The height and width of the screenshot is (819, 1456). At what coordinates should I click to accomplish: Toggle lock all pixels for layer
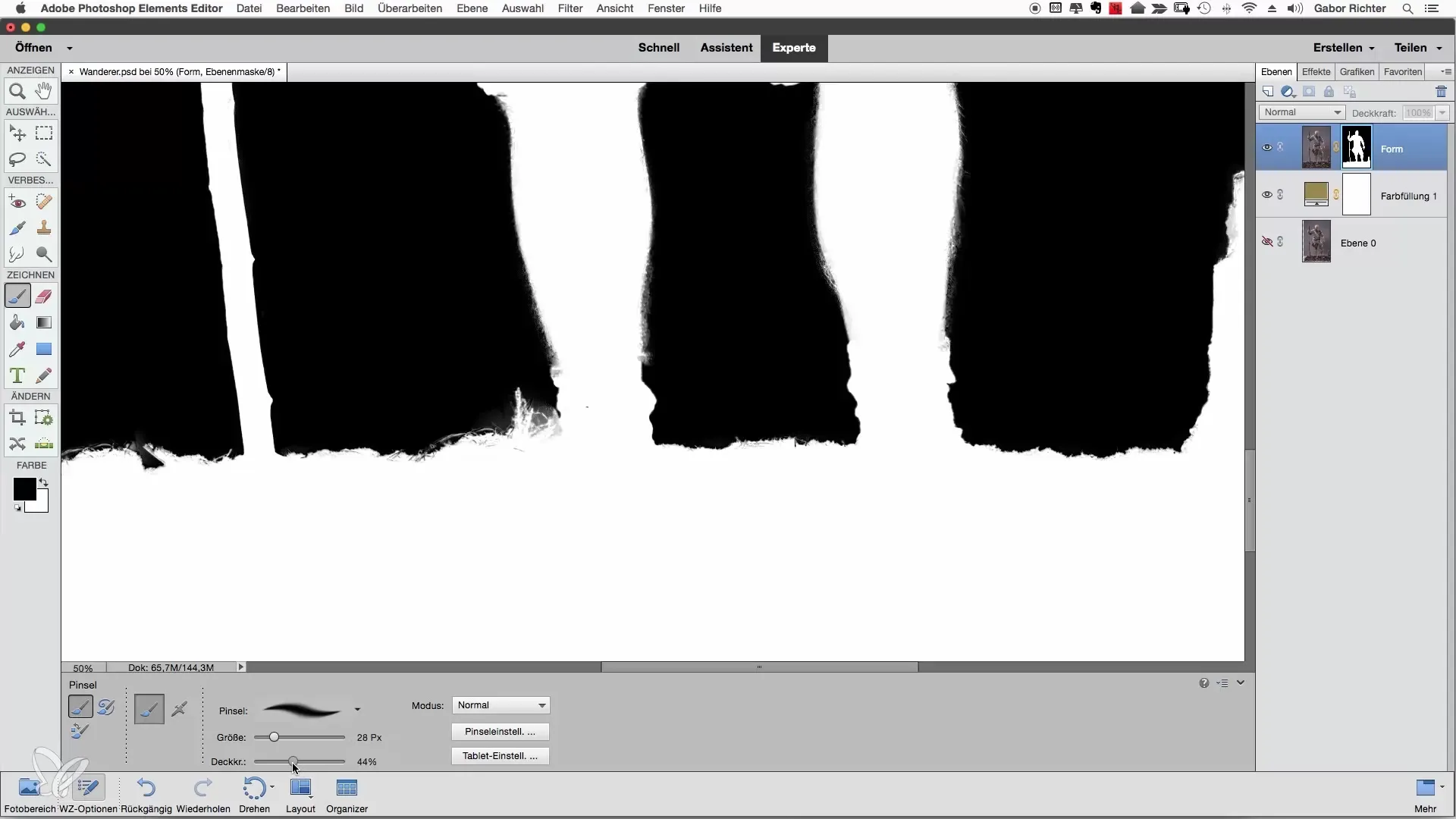[x=1329, y=92]
